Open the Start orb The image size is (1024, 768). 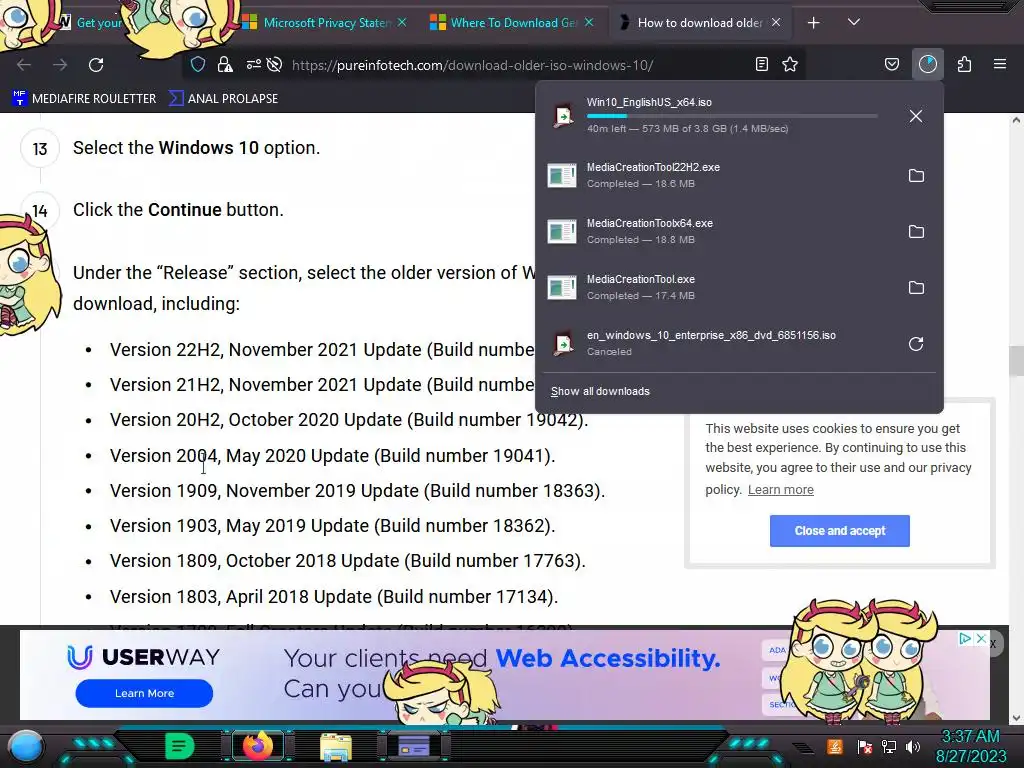[26, 746]
